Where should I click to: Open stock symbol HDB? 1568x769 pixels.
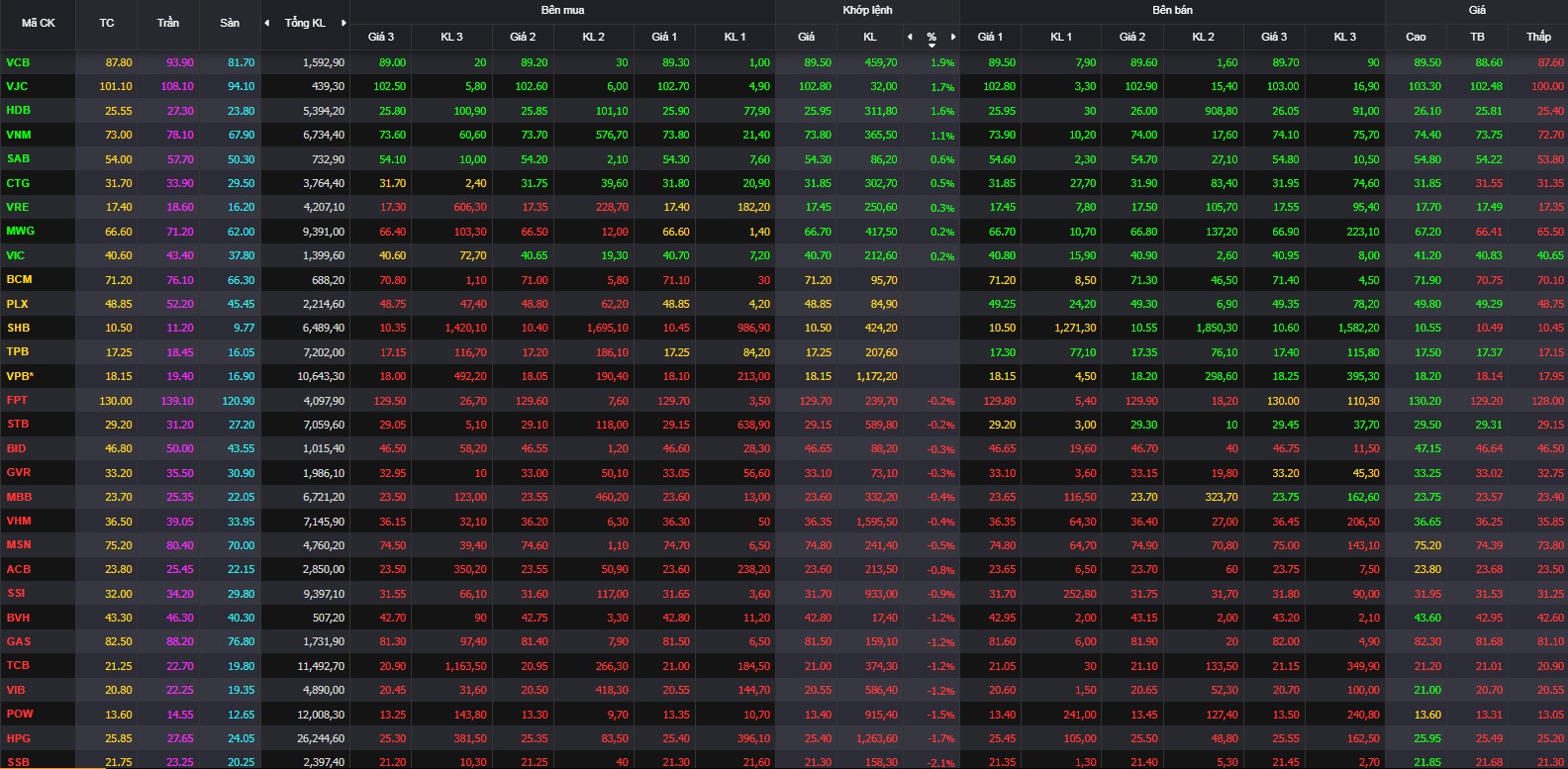point(18,110)
